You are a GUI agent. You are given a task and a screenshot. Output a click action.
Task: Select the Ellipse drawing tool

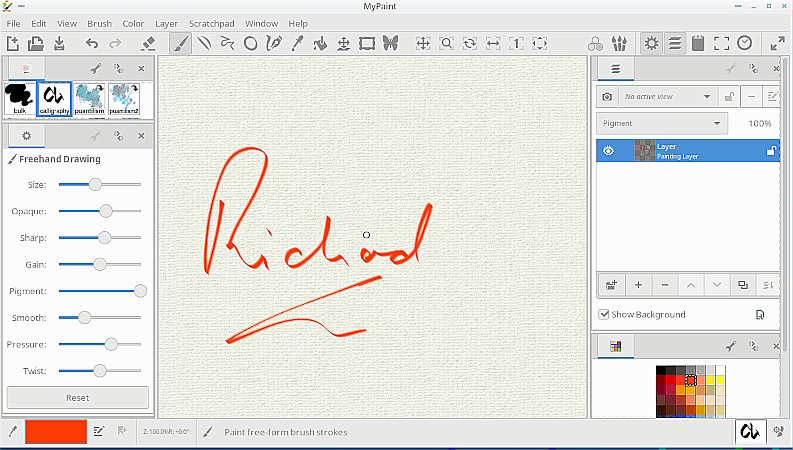coord(251,43)
